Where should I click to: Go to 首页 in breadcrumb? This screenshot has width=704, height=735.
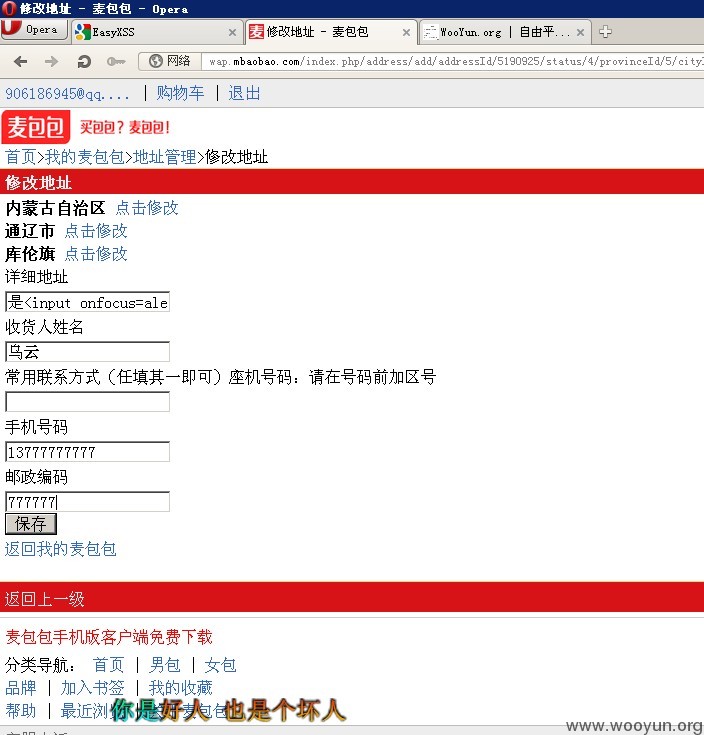[x=21, y=157]
